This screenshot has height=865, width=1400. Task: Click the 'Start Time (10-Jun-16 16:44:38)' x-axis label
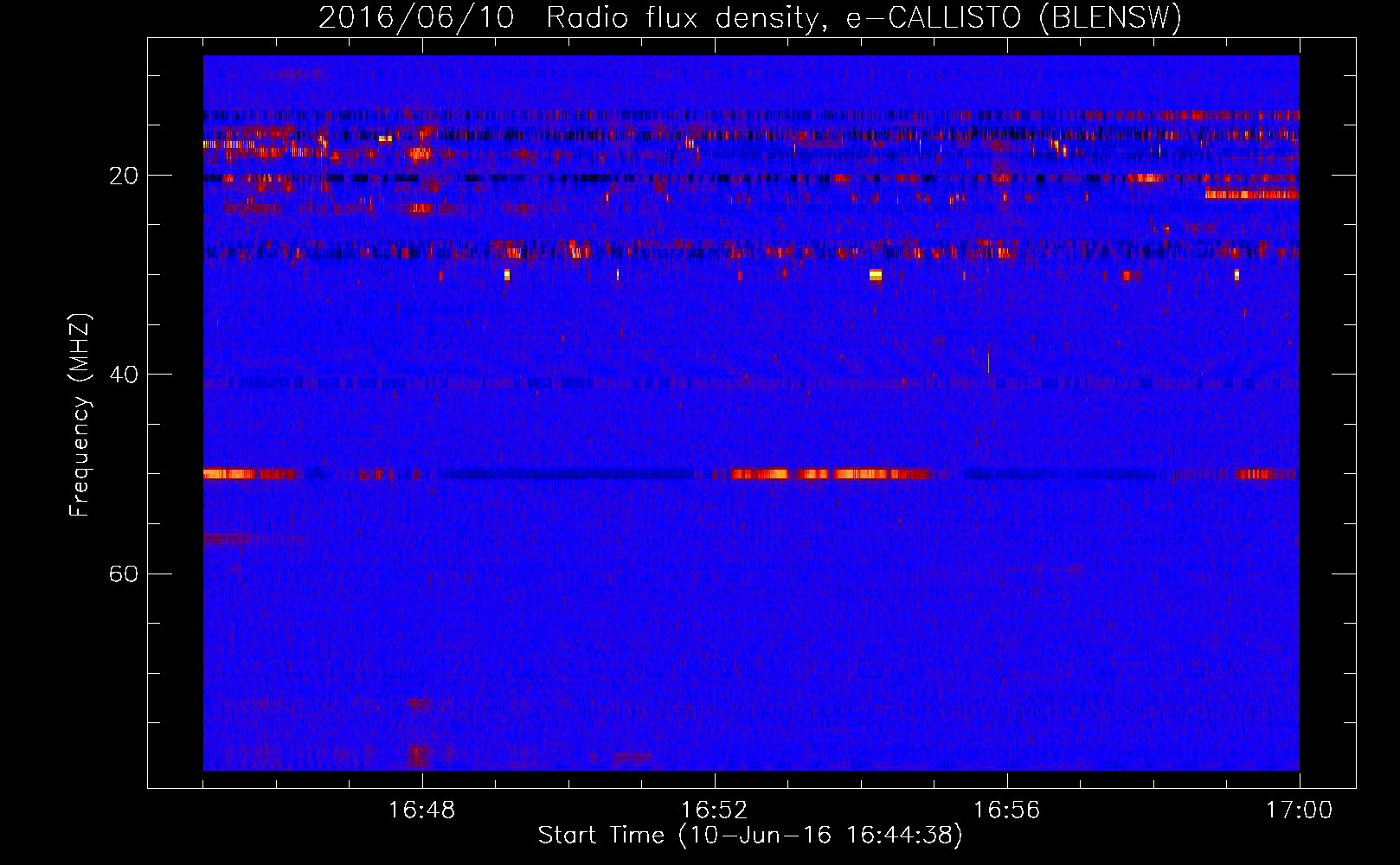(750, 836)
